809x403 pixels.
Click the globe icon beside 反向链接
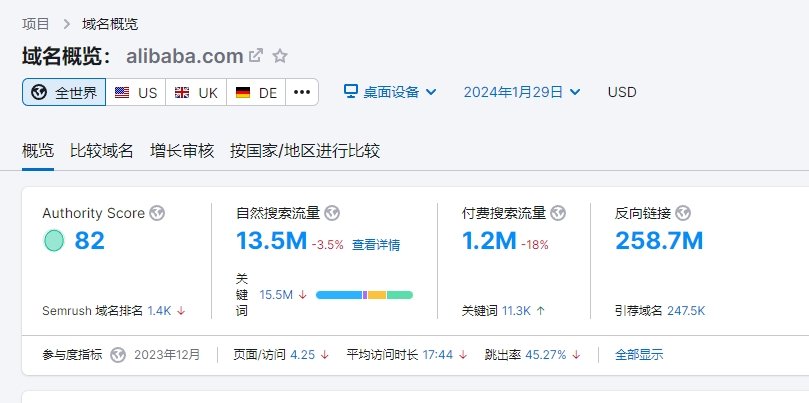pyautogui.click(x=683, y=213)
